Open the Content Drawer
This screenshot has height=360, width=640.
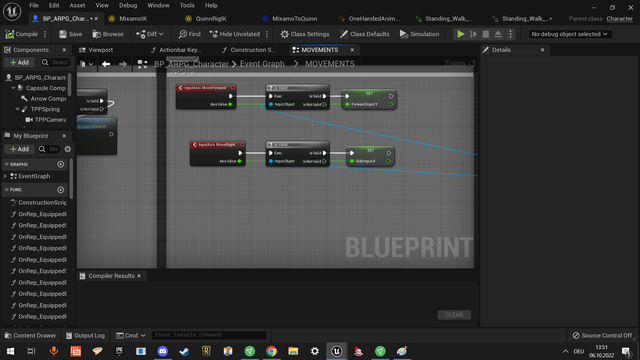point(30,336)
